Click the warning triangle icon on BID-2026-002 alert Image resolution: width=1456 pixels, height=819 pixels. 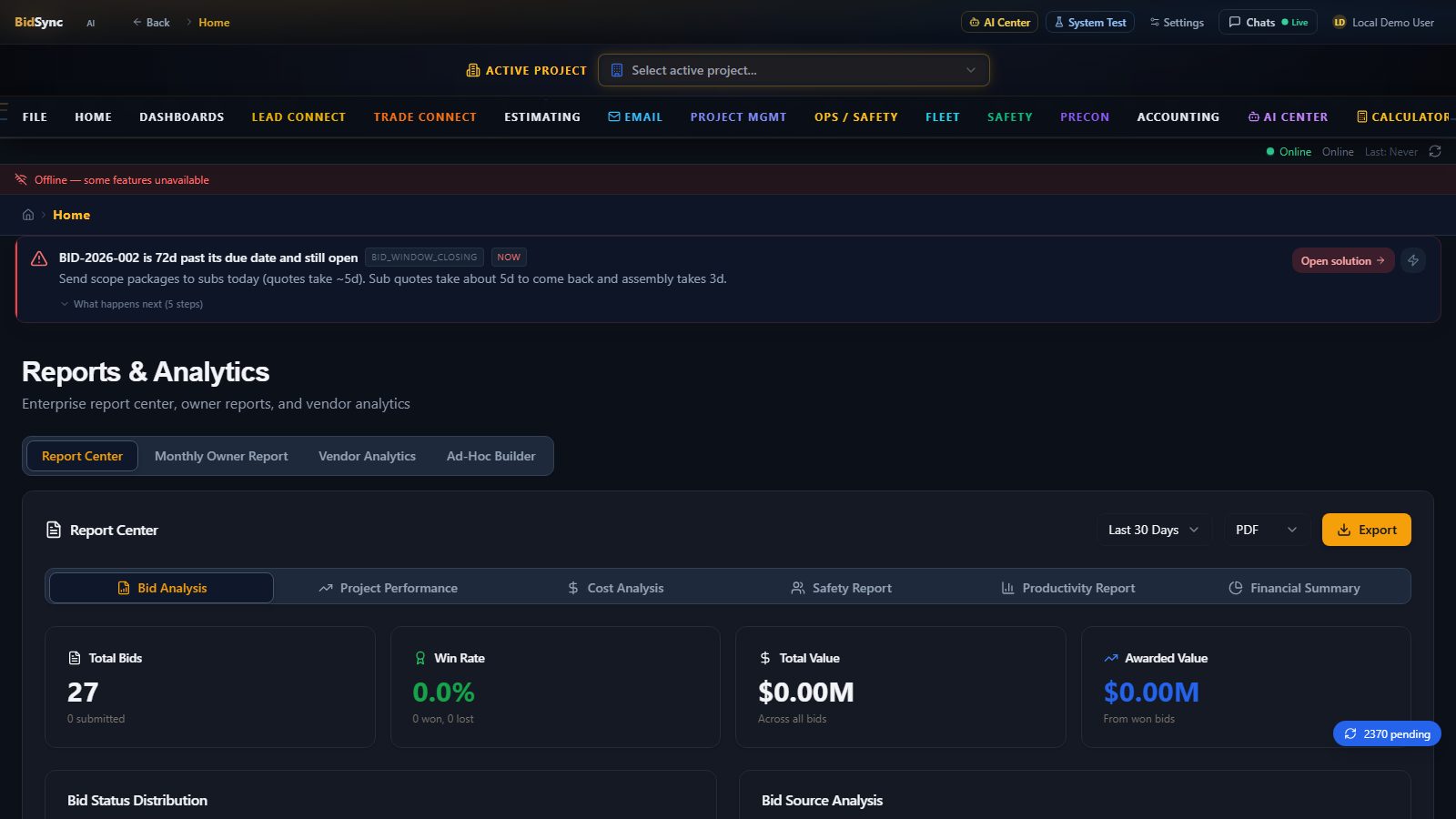click(x=39, y=258)
